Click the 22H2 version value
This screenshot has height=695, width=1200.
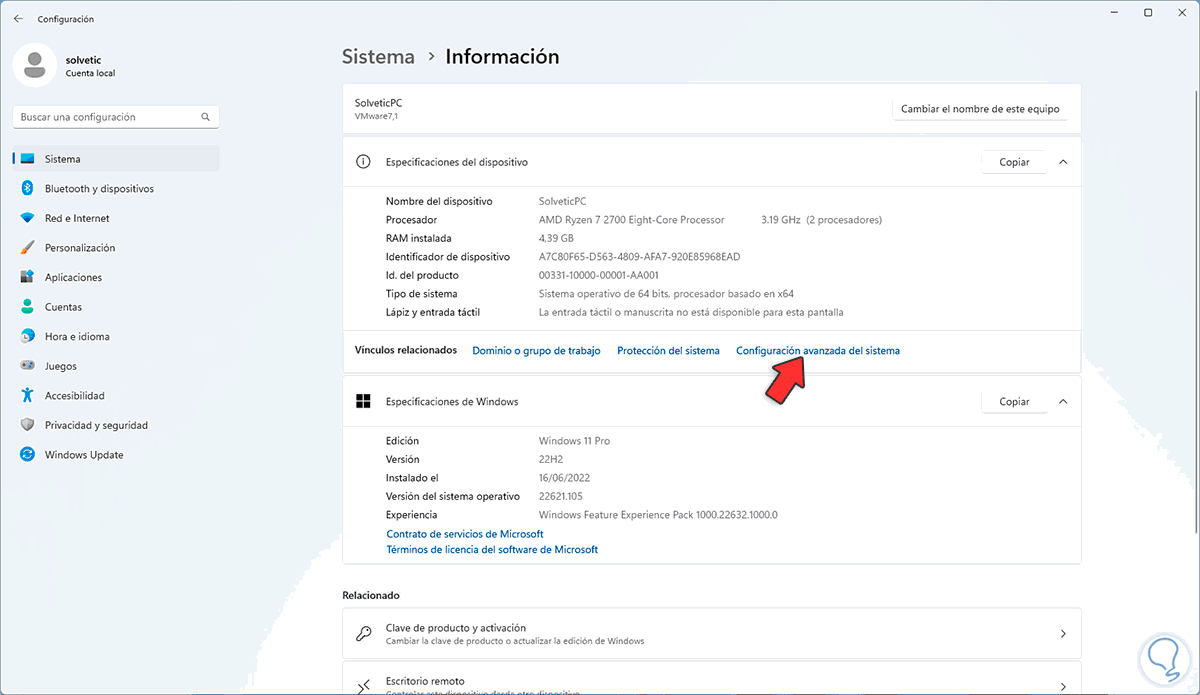(x=552, y=460)
